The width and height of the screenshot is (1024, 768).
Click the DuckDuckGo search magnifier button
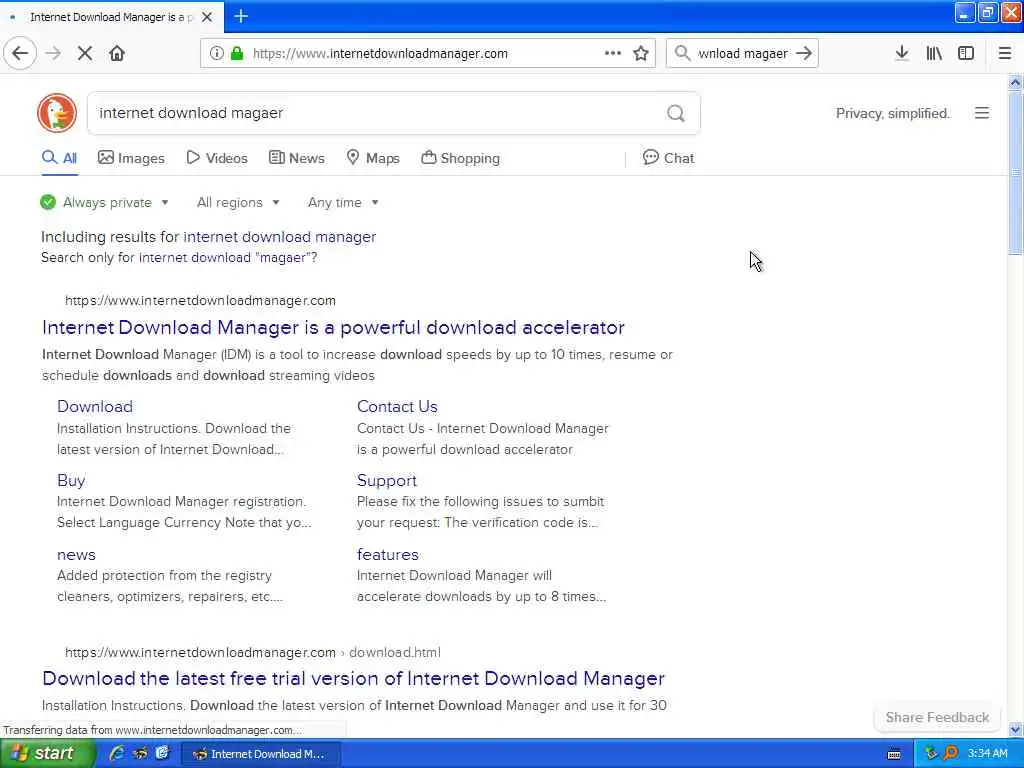676,114
